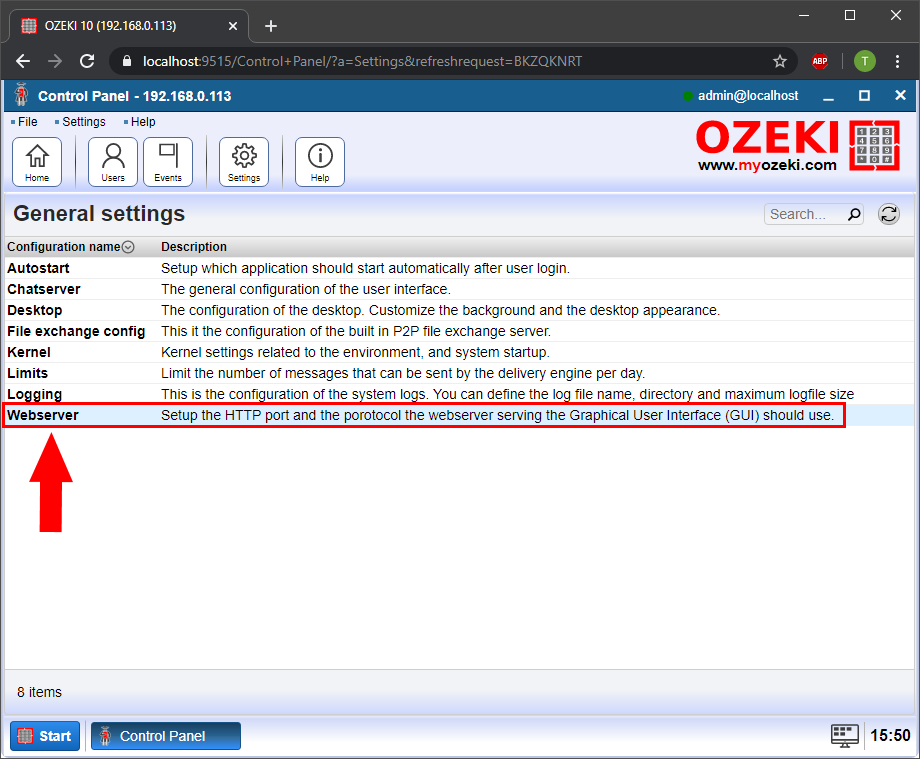
Task: Maximize the Control Panel inner window
Action: pyautogui.click(x=864, y=96)
